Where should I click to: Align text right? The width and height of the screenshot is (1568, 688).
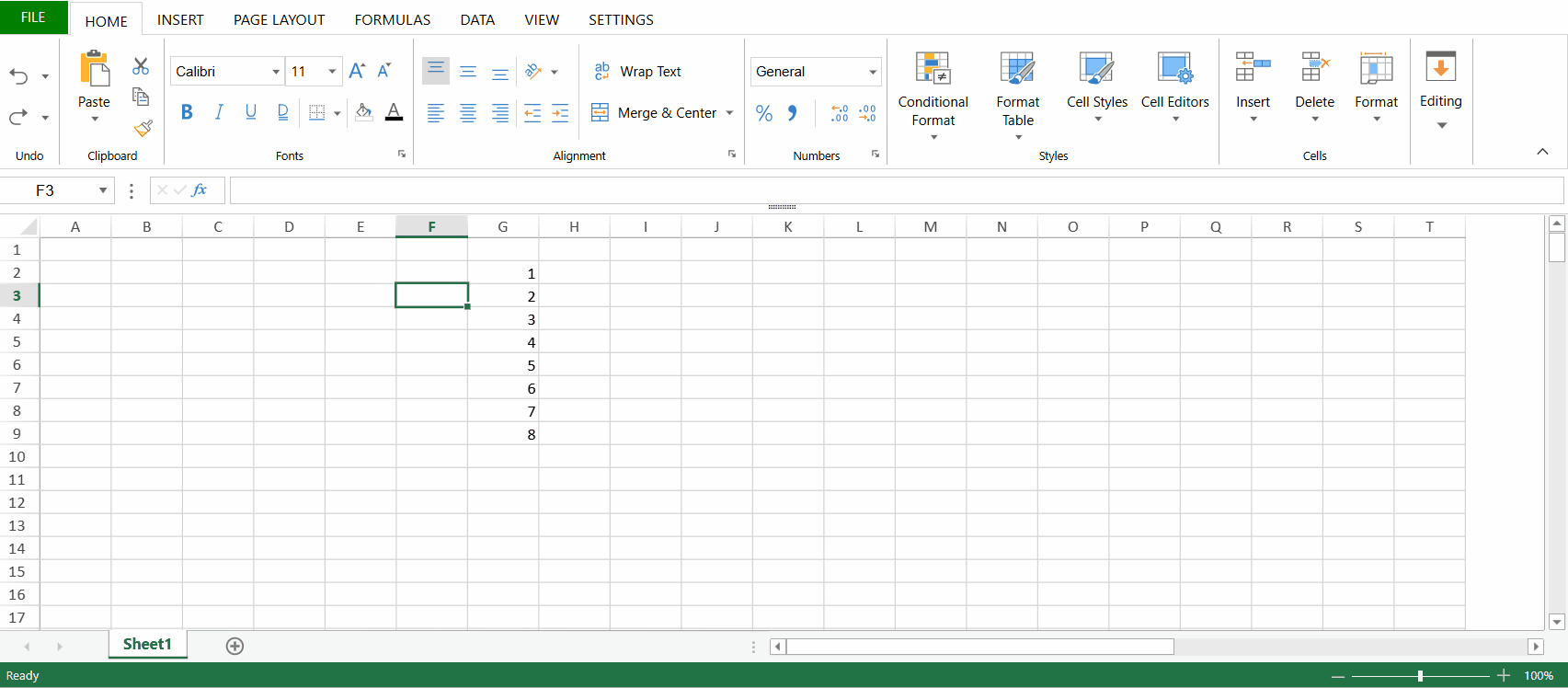coord(500,113)
